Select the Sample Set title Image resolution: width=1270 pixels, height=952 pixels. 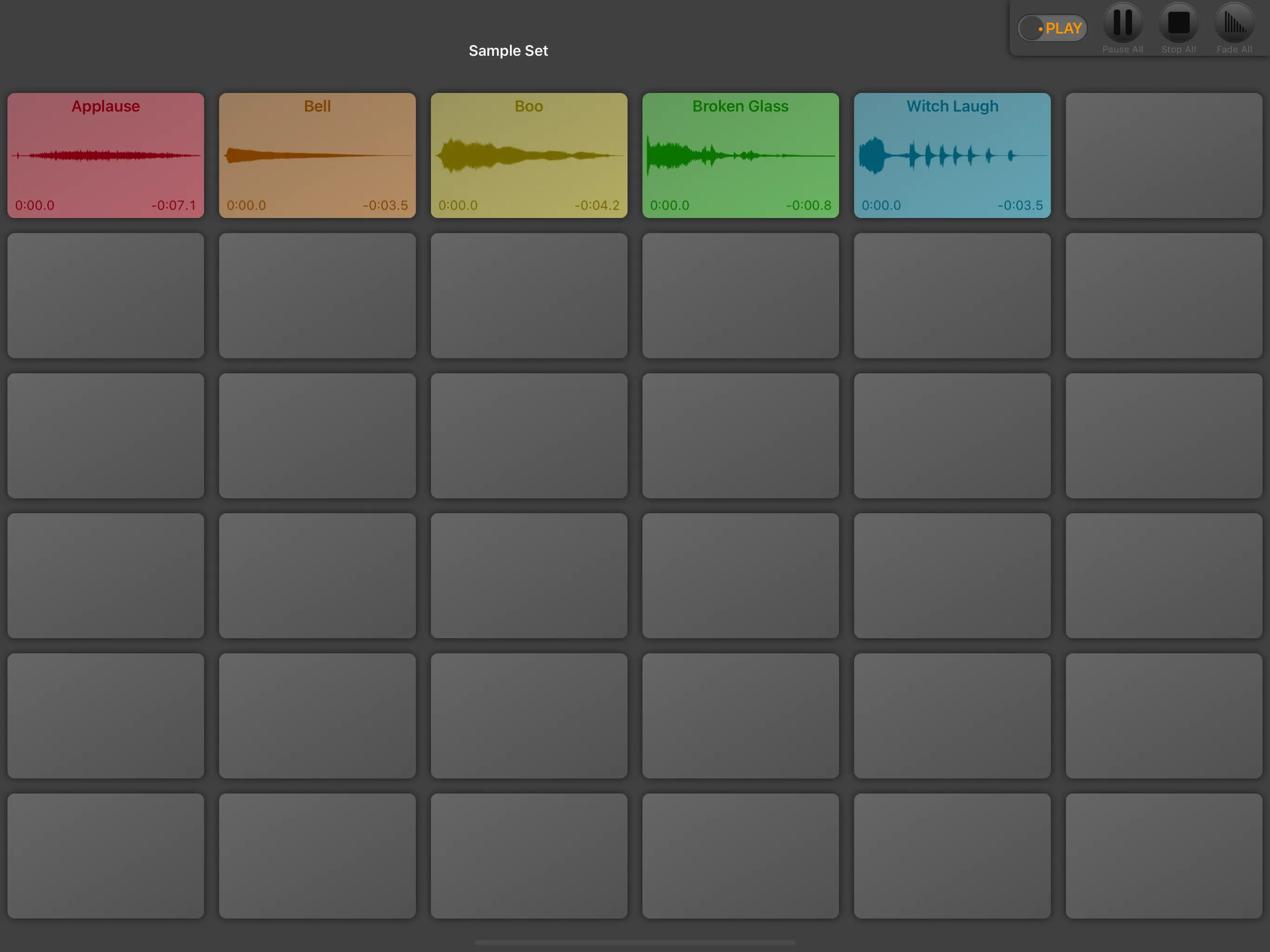point(508,51)
